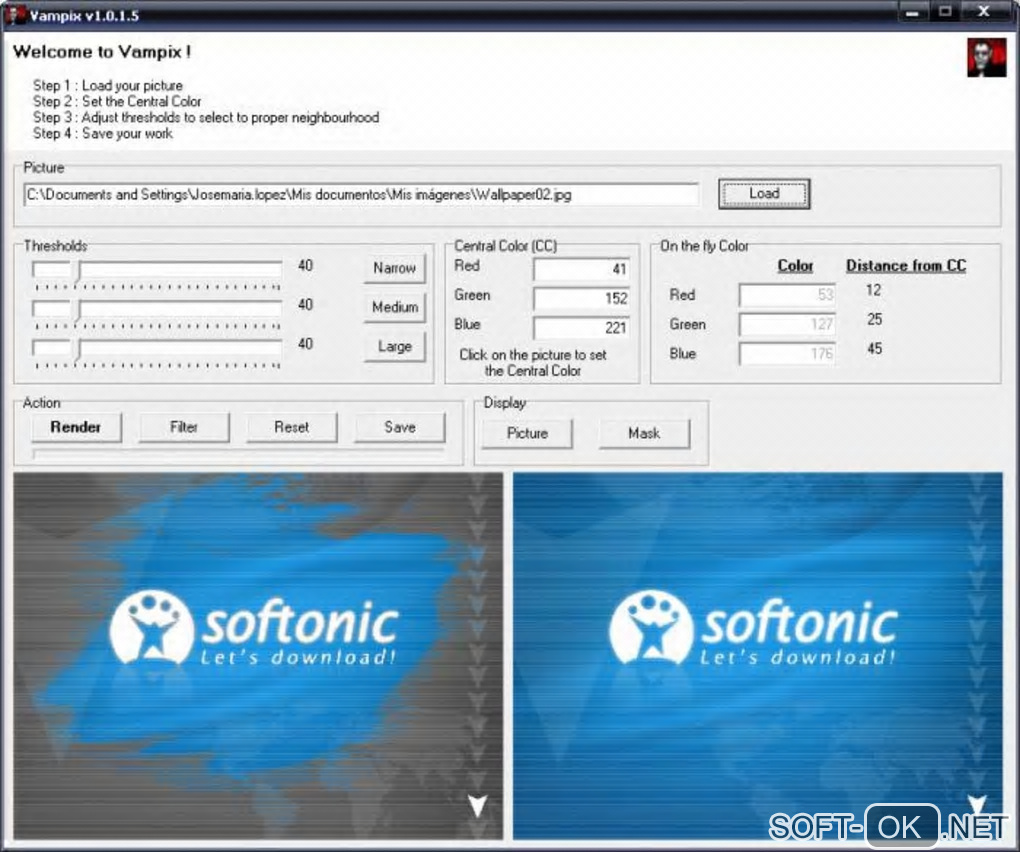
Task: Click 'Step 2 : Set the Central Color' text
Action: [117, 101]
